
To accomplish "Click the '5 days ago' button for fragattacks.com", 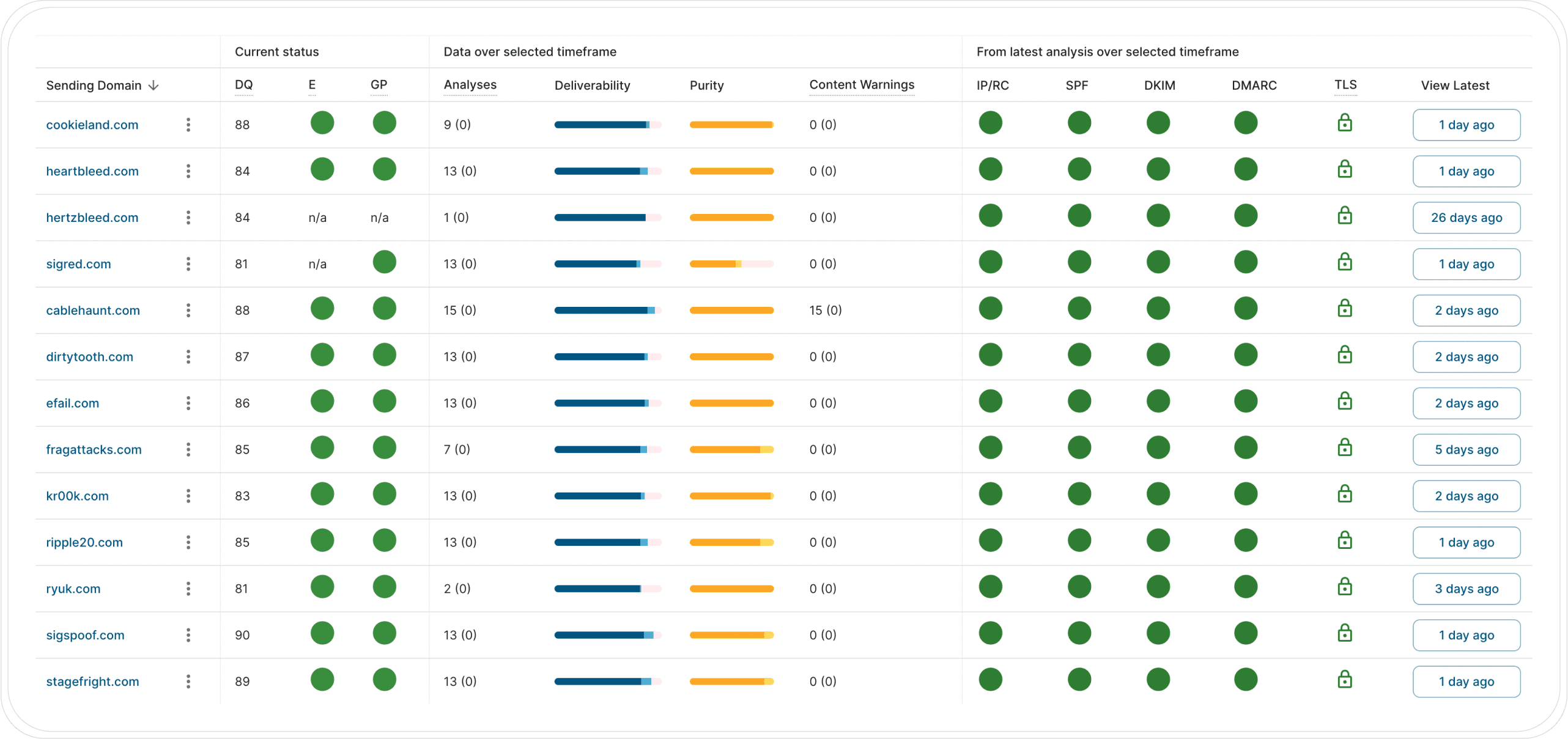I will 1466,450.
